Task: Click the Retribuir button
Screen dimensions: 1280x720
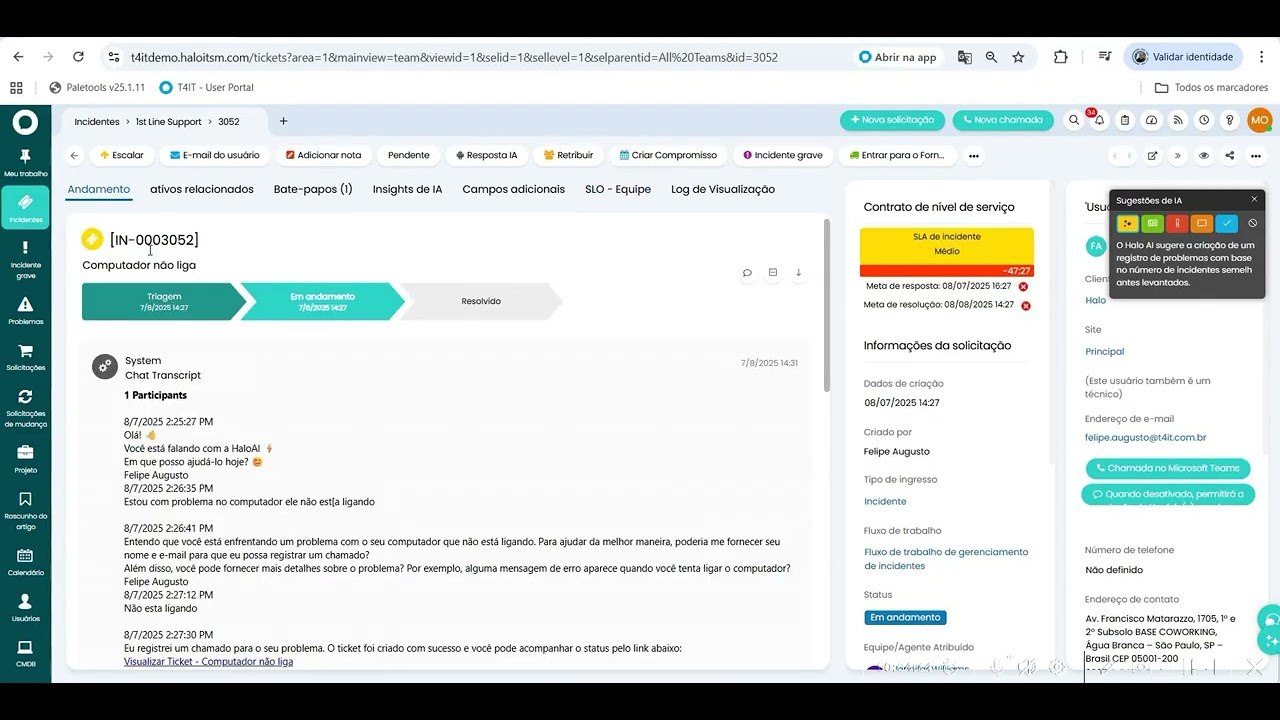Action: click(x=568, y=156)
